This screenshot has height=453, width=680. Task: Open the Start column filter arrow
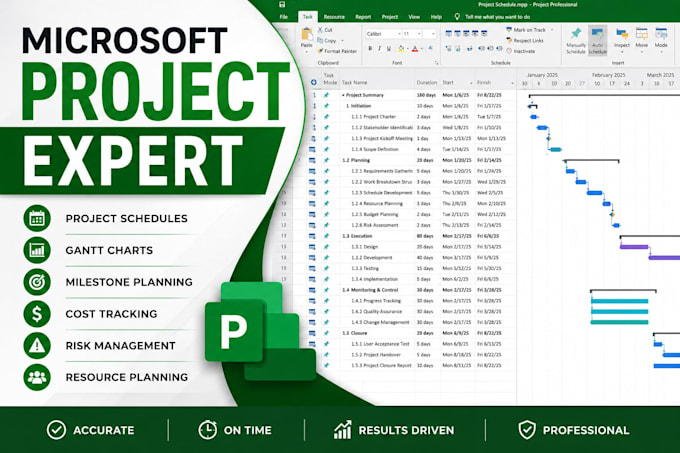coord(471,83)
